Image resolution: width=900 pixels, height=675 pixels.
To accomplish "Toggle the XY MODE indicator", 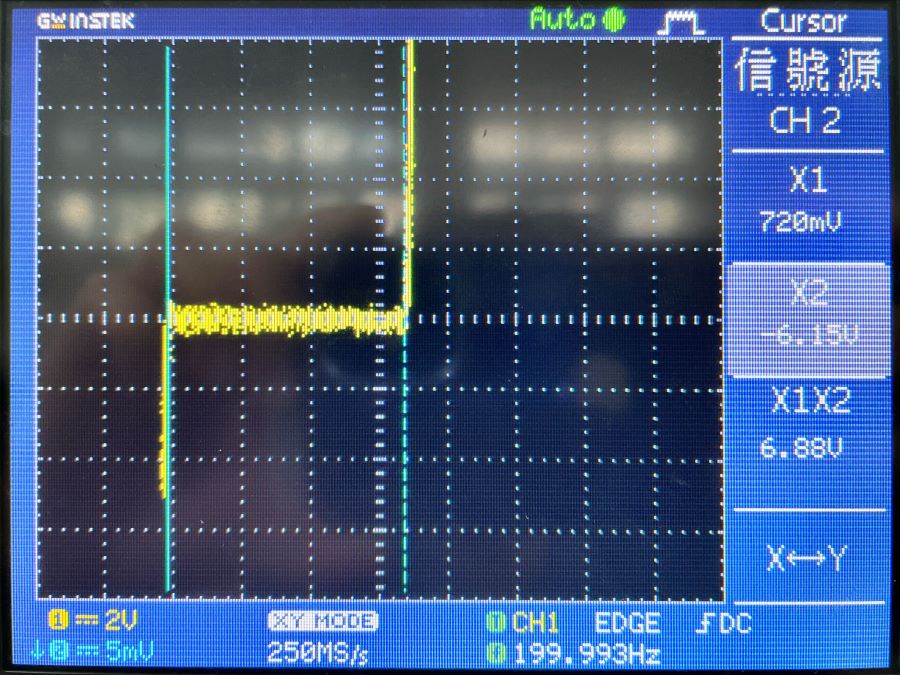I will click(x=322, y=622).
